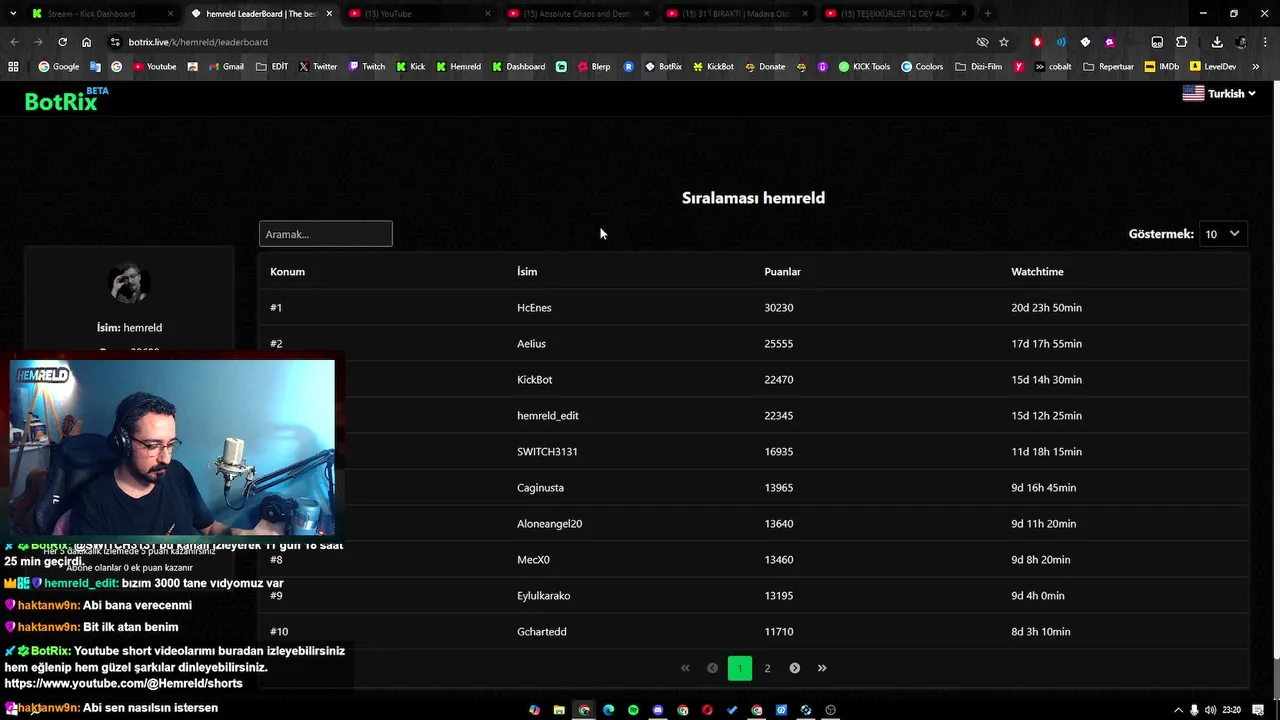Go to the previous page arrow
The width and height of the screenshot is (1280, 720).
(712, 668)
